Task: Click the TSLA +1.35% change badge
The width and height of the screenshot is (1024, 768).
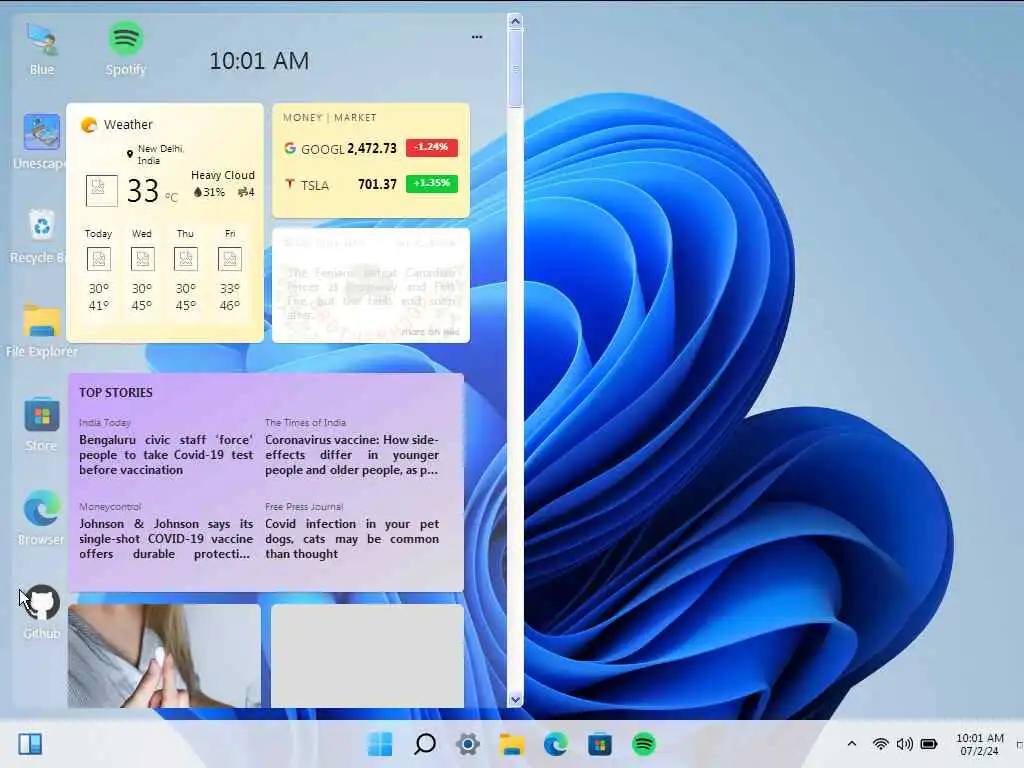Action: click(432, 184)
